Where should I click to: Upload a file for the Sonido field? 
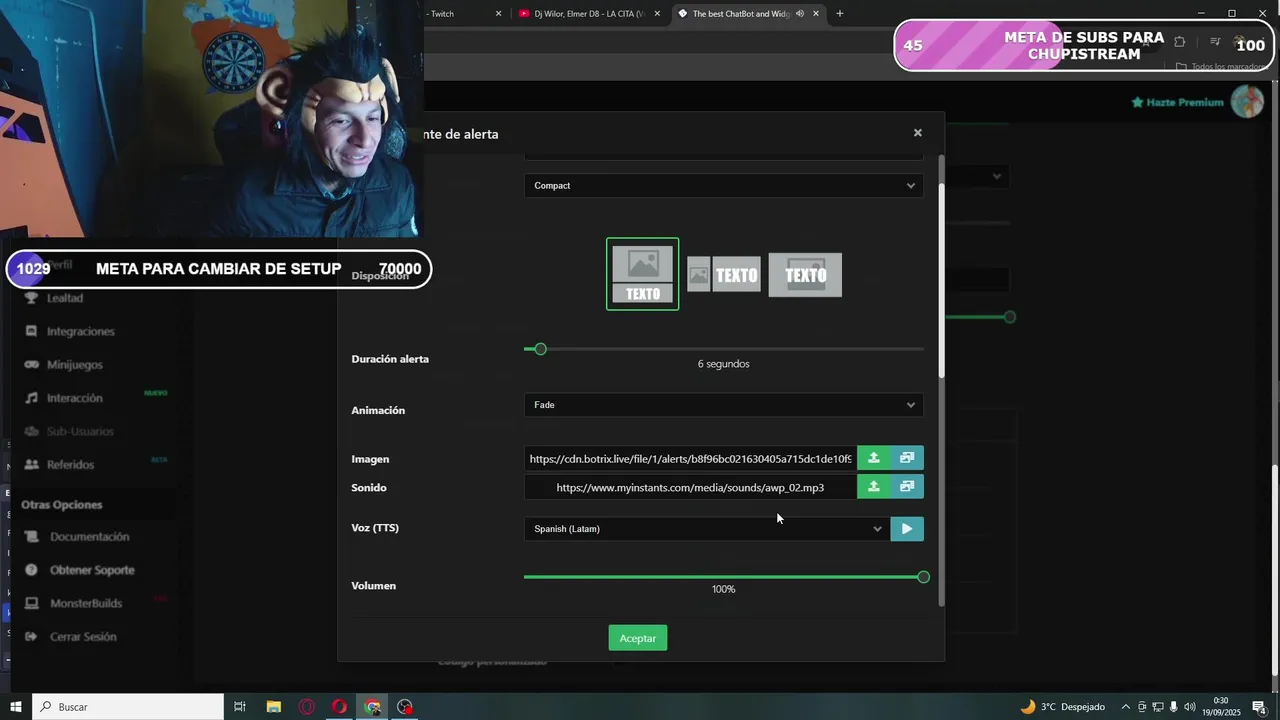pyautogui.click(x=874, y=487)
